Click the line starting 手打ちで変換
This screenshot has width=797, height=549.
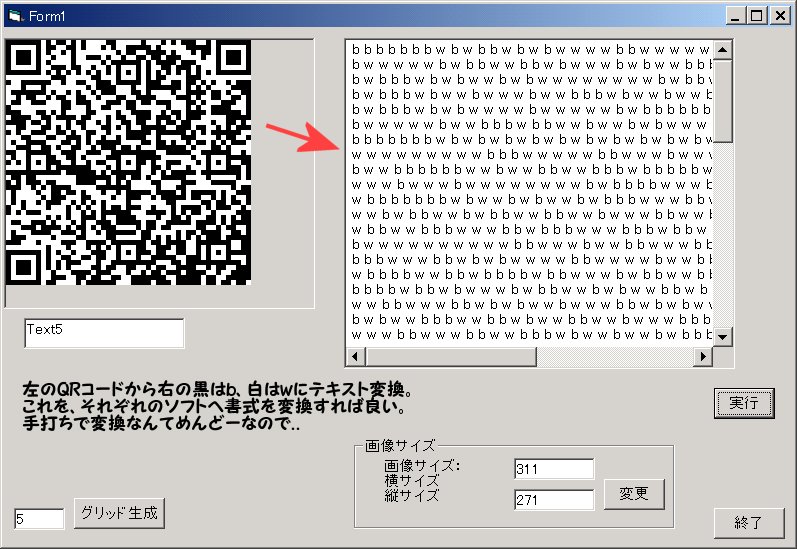click(x=161, y=423)
